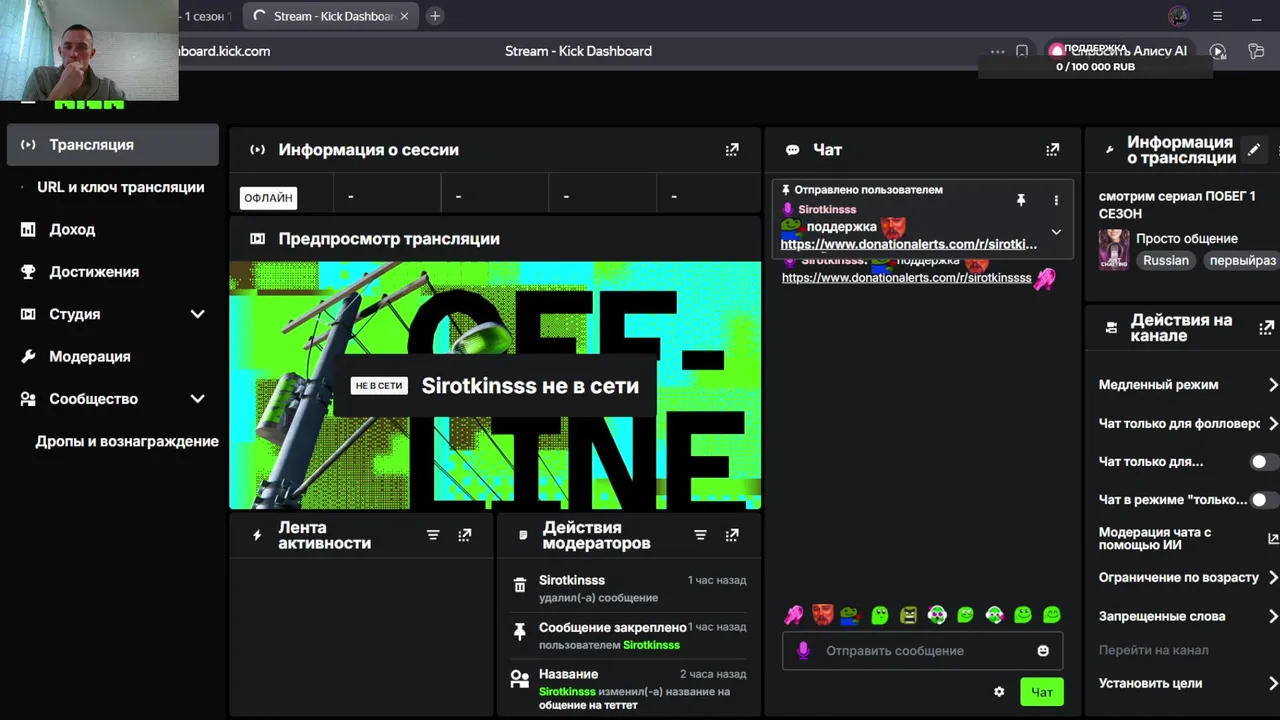Insert the Pepe frog emote

pos(850,615)
